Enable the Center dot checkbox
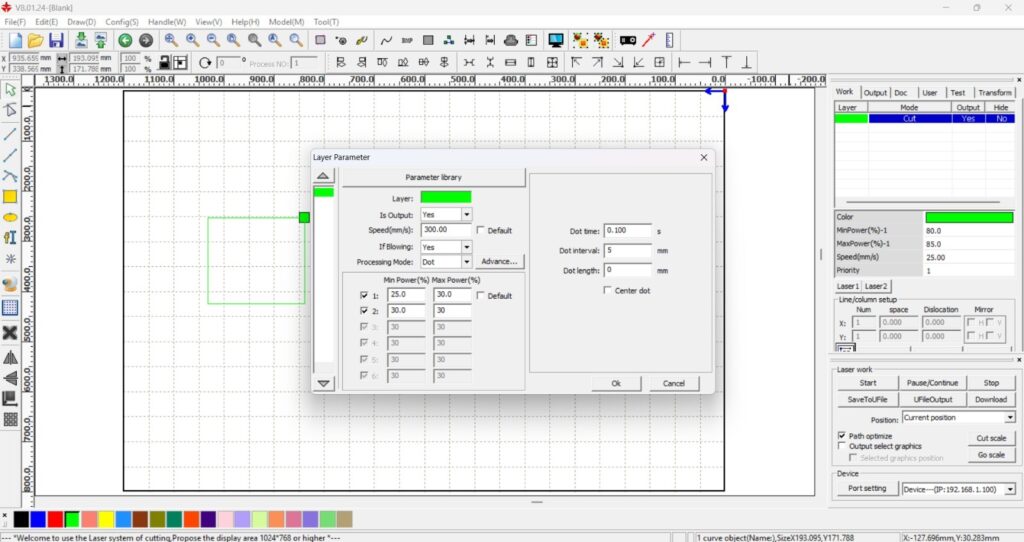This screenshot has height=542, width=1024. click(x=608, y=290)
